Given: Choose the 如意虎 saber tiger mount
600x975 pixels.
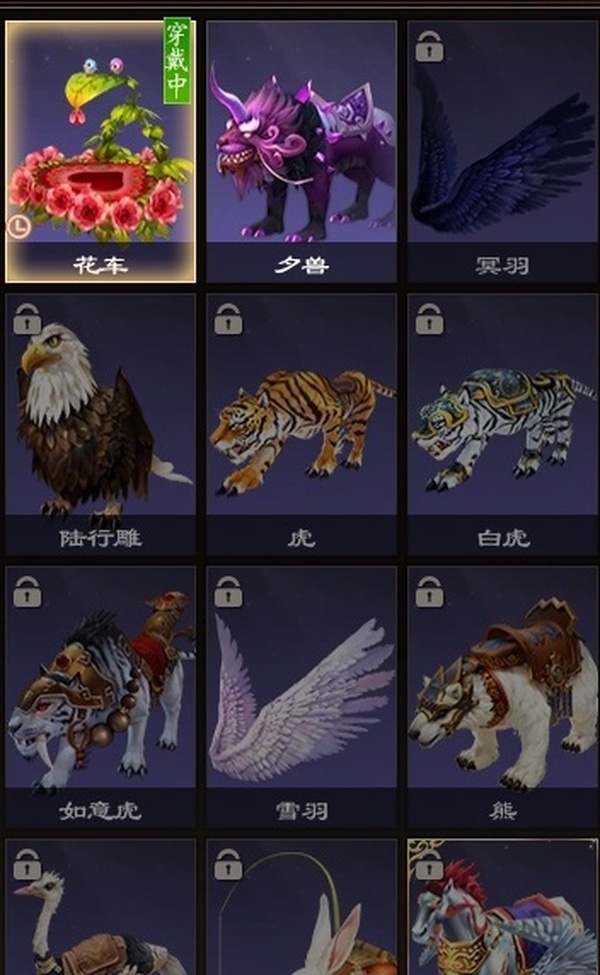Looking at the screenshot, I should 100,696.
